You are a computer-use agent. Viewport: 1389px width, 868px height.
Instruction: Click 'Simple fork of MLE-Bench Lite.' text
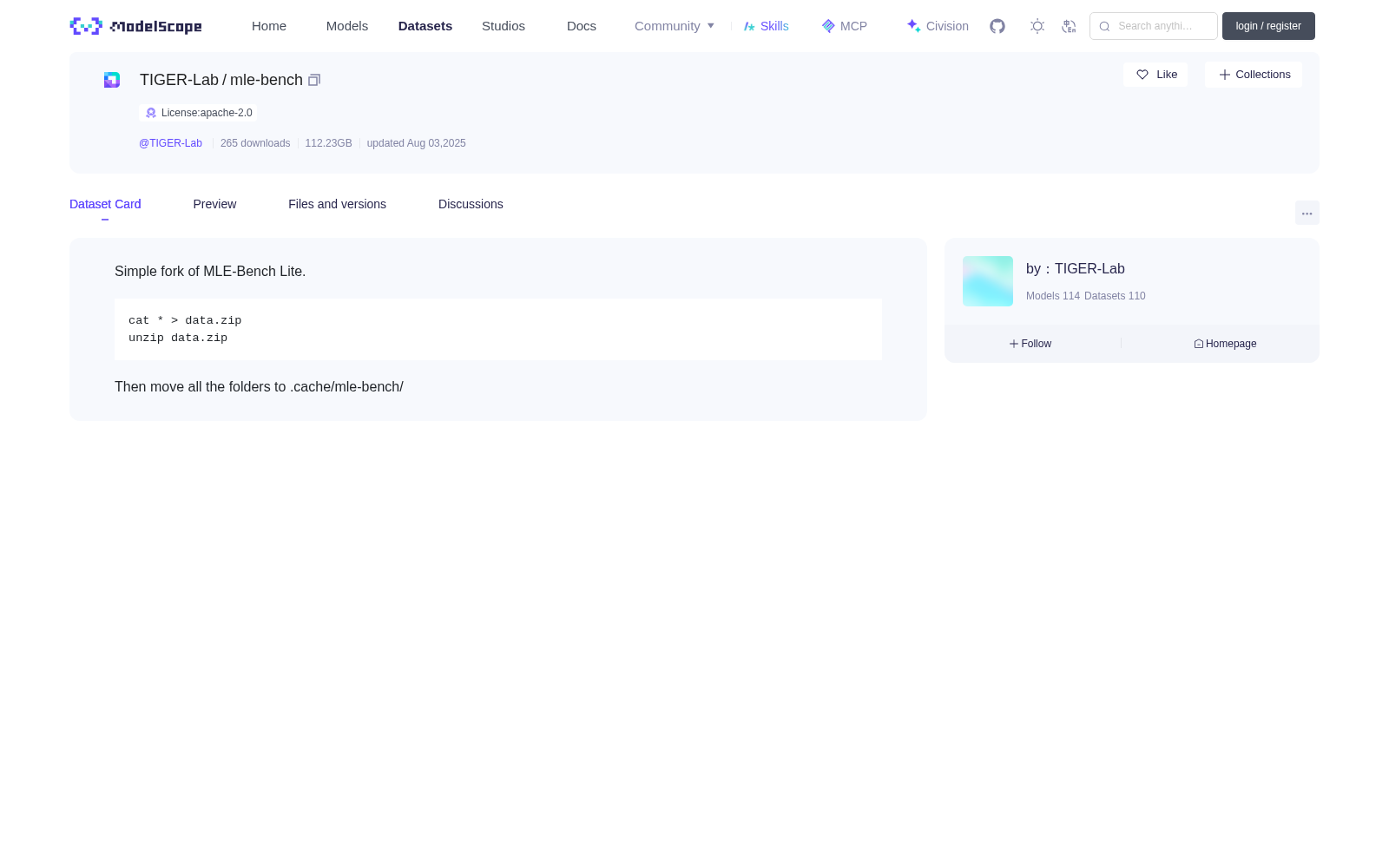(210, 272)
